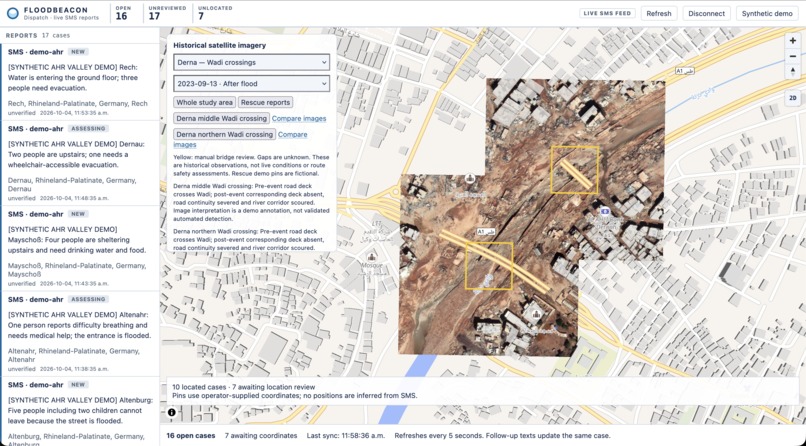806x446 pixels.
Task: Click the Last sync 11:58:36 a.m. text
Action: click(x=345, y=435)
